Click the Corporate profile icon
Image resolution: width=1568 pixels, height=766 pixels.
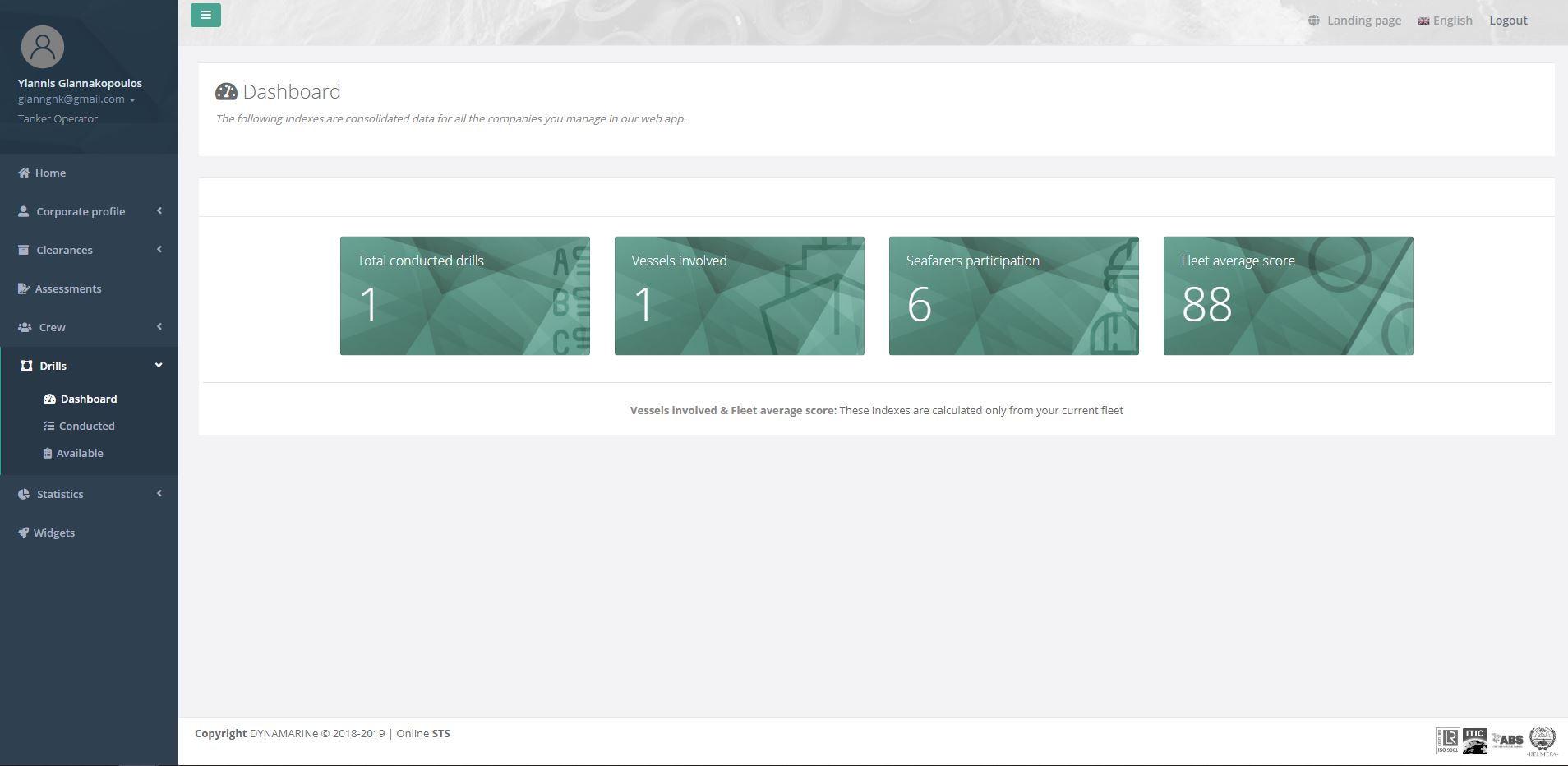[23, 211]
